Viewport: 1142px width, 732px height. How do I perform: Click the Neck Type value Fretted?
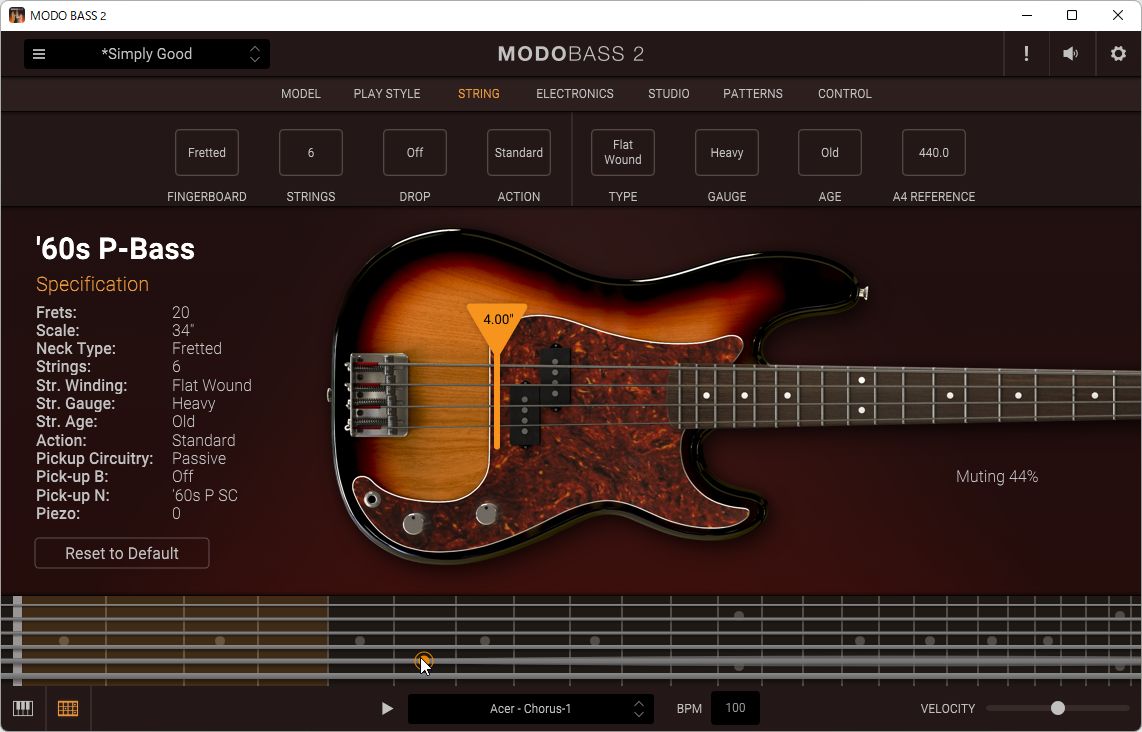tap(197, 349)
